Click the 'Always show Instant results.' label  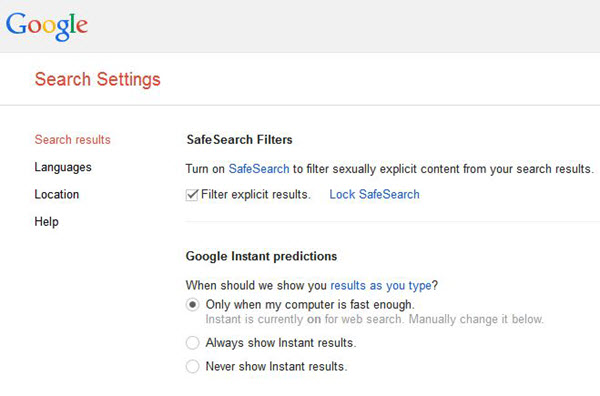coord(281,343)
